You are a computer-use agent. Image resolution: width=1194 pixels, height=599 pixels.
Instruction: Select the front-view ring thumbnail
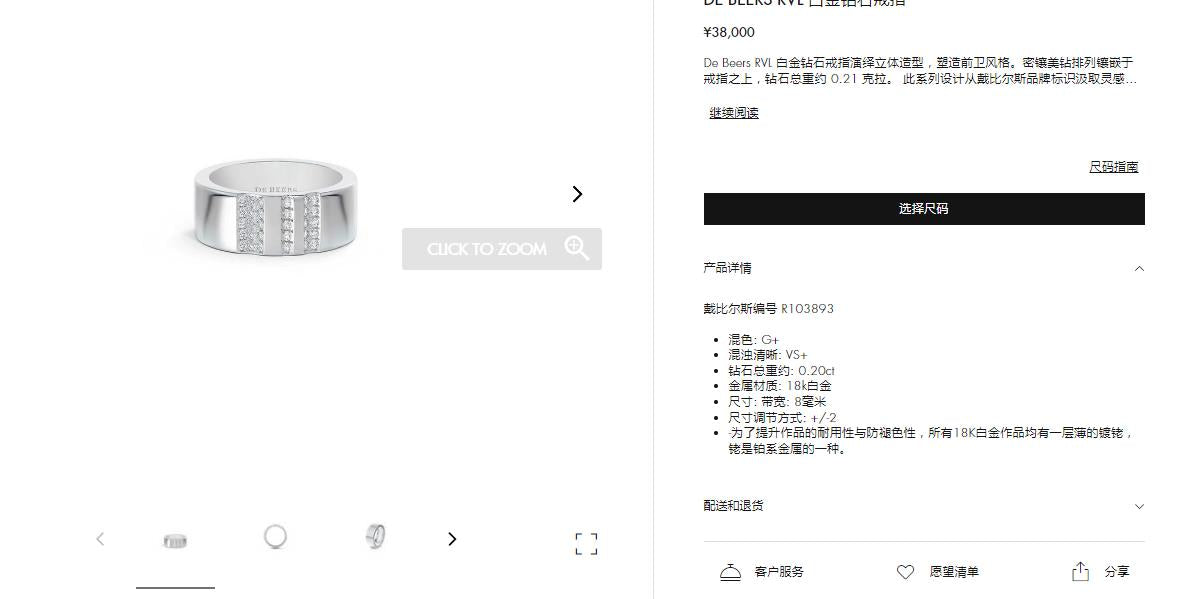click(x=175, y=541)
